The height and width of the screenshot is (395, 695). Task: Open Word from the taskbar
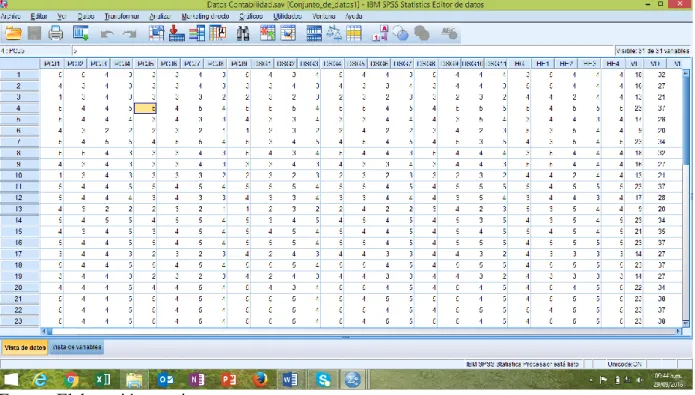click(x=290, y=380)
